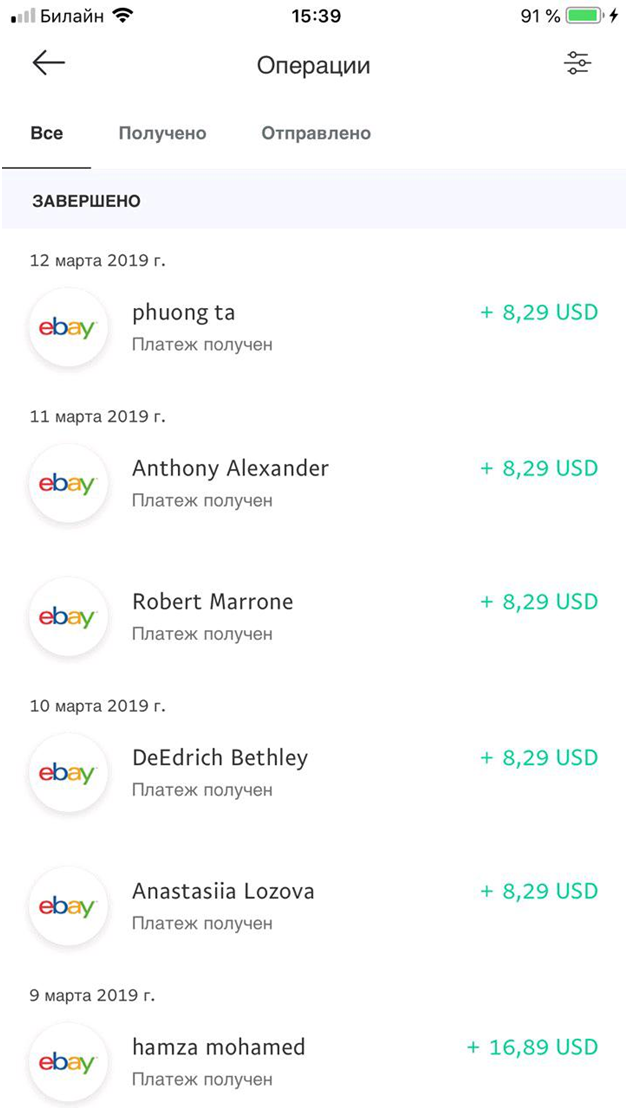Tap eBay icon next to DeEdrich Bethley
Viewport: 626px width, 1109px height.
68,772
